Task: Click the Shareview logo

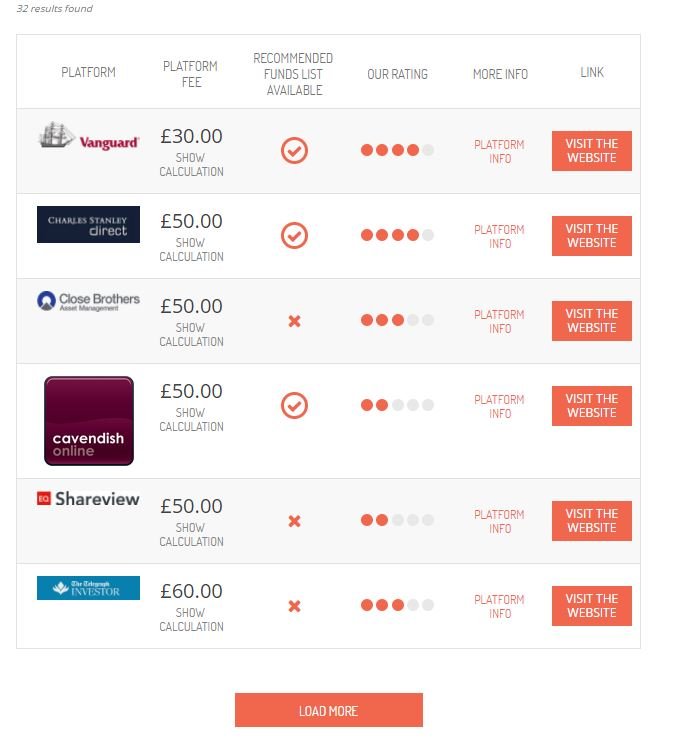Action: [88, 498]
